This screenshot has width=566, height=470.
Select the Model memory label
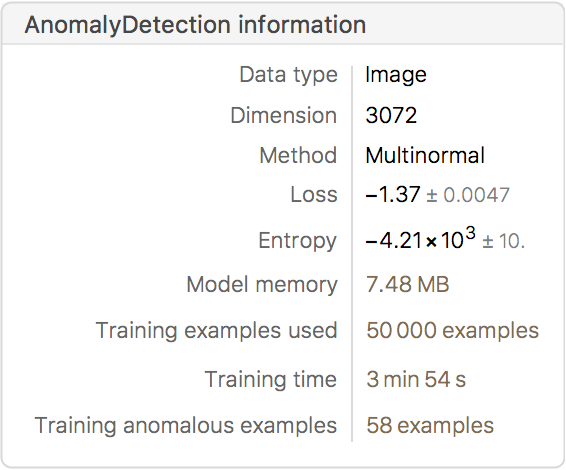point(262,285)
